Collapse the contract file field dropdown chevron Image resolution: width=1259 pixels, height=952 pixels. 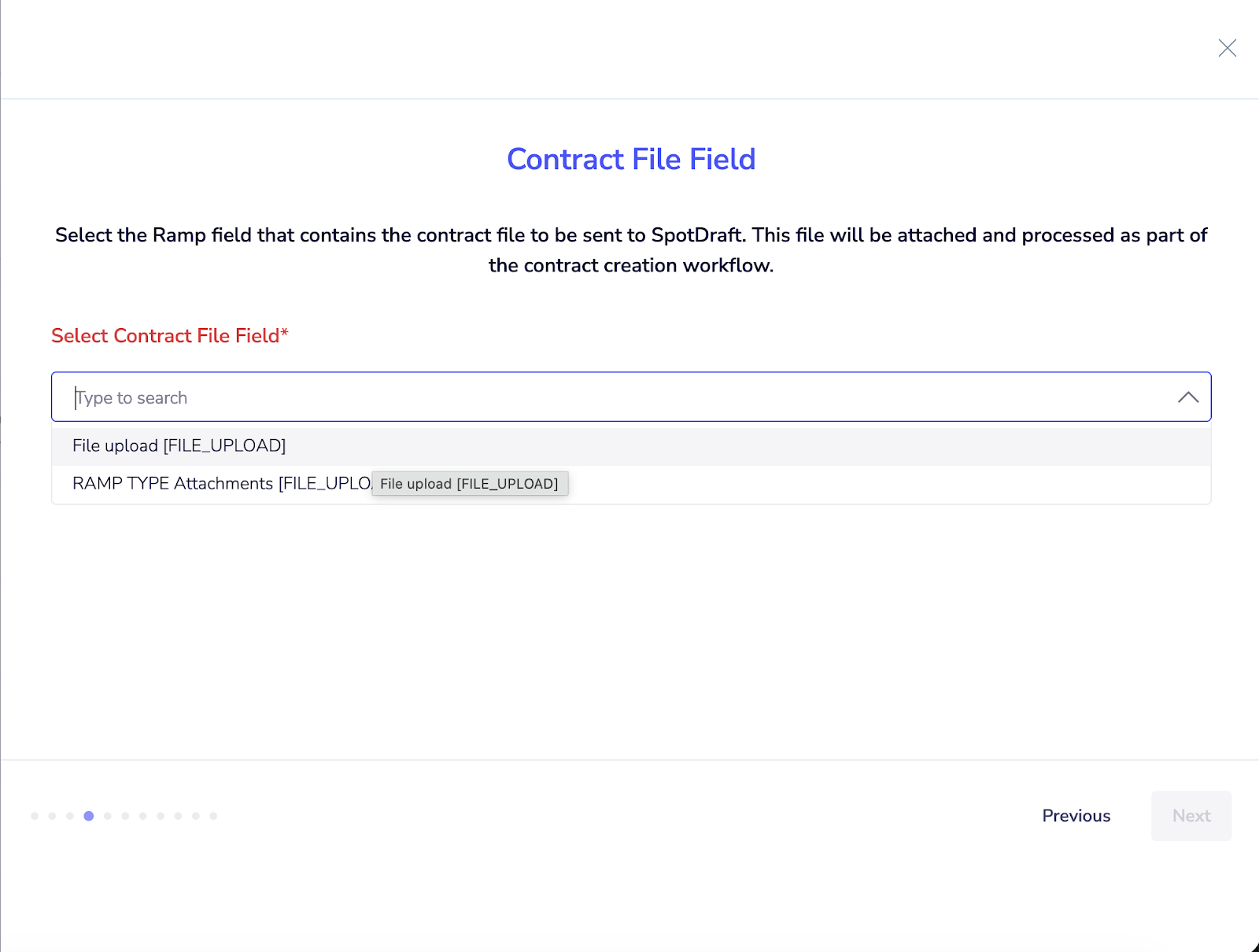pyautogui.click(x=1187, y=397)
